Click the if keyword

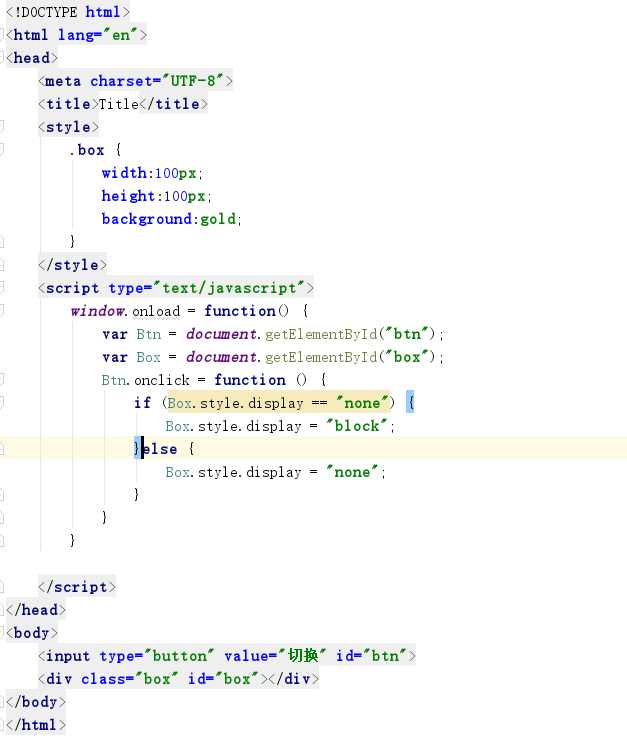(142, 403)
